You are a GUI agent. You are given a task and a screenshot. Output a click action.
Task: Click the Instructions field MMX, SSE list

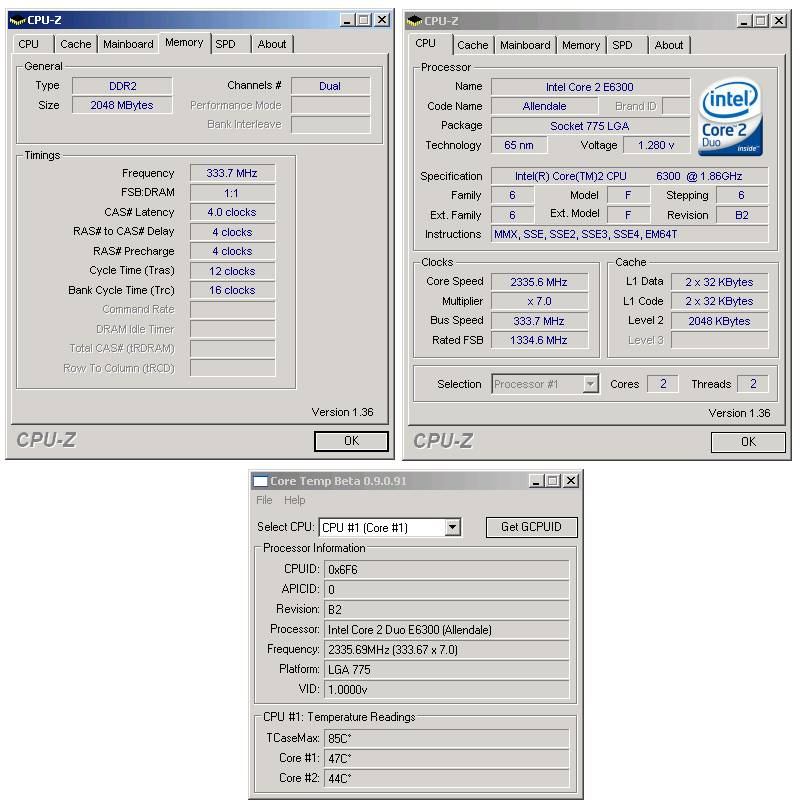[629, 234]
